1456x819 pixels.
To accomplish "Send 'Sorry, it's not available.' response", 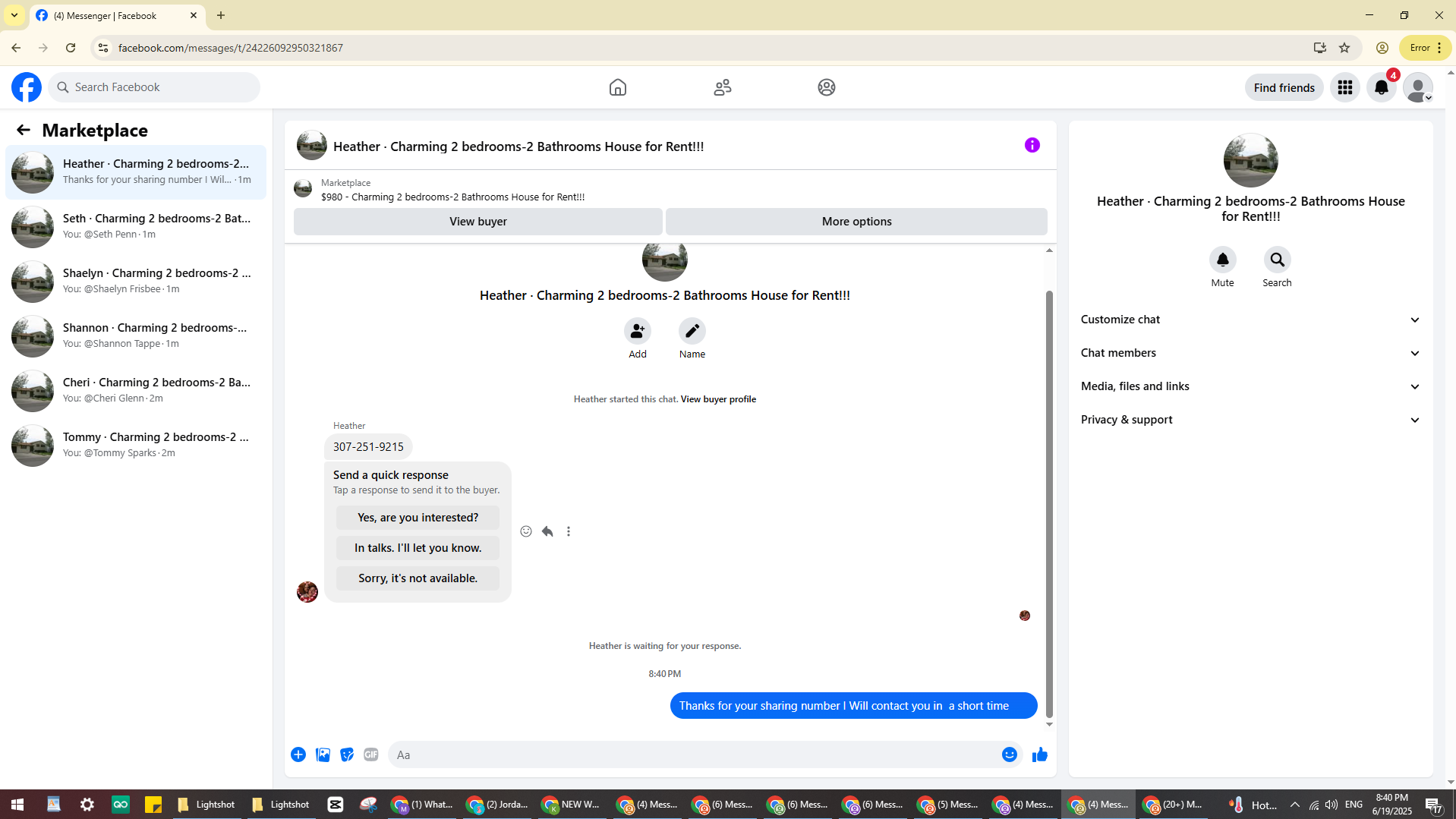I will [x=418, y=578].
